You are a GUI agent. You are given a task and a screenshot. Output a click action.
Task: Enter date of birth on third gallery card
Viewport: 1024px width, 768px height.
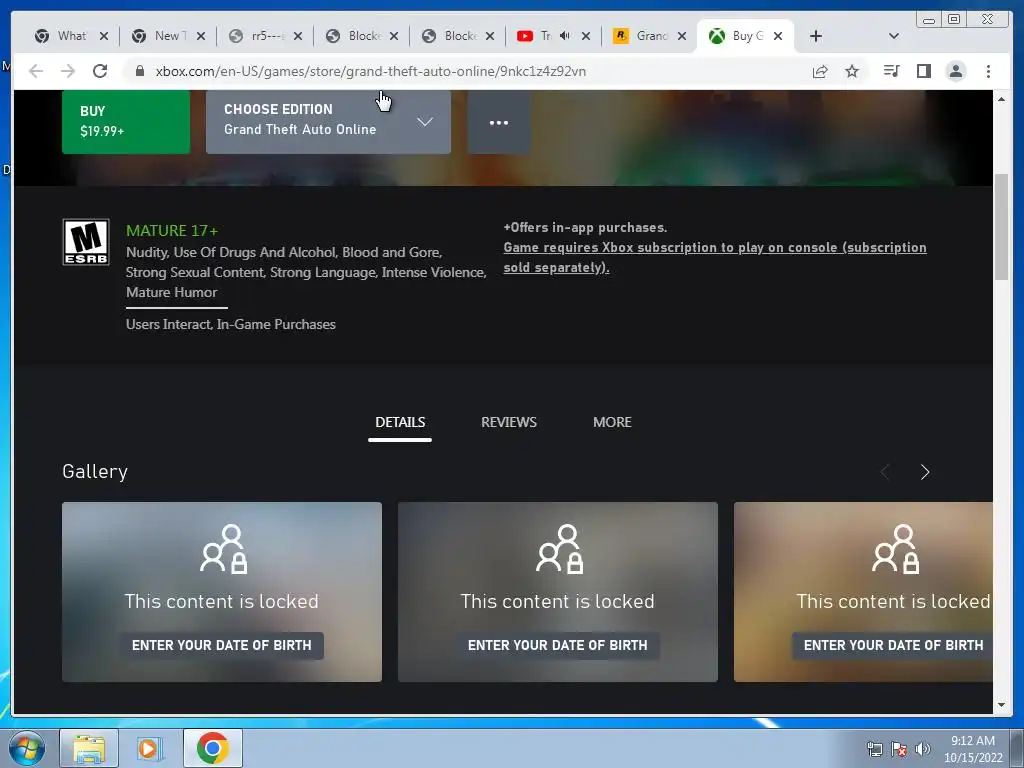pos(893,645)
